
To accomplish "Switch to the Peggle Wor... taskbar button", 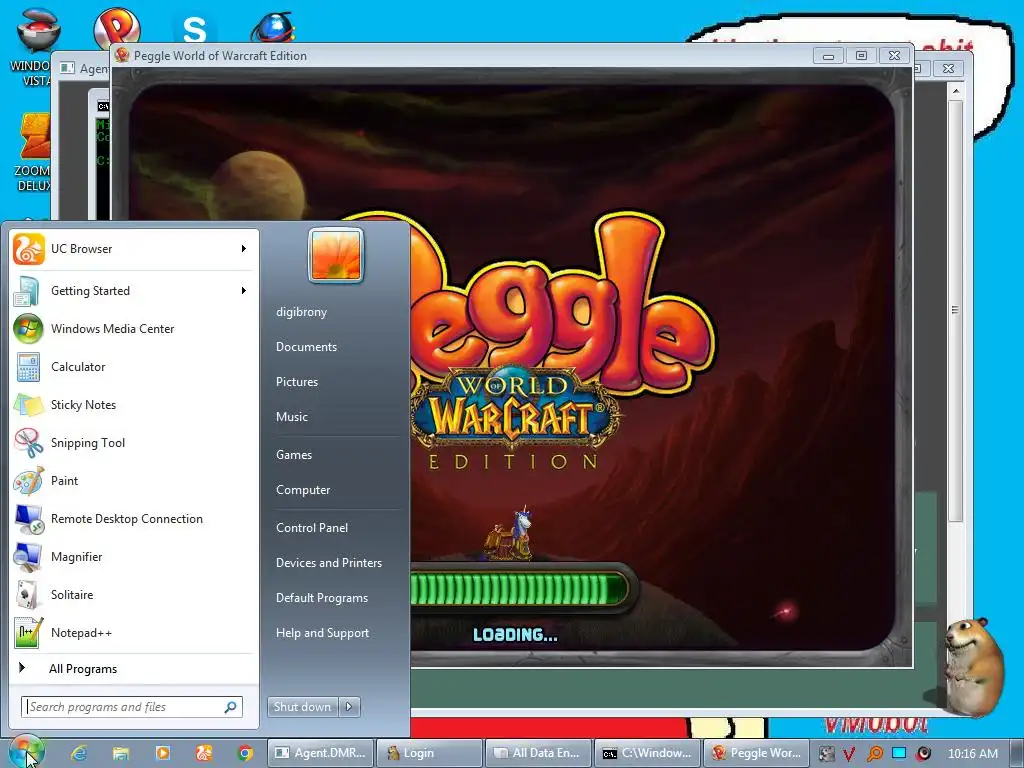I will [x=756, y=753].
